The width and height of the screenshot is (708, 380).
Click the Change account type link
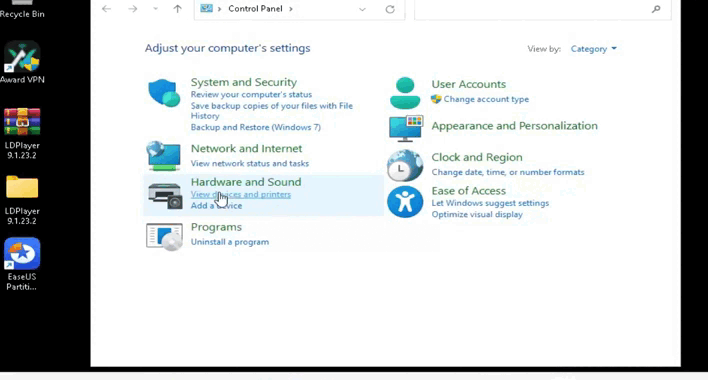(x=486, y=99)
